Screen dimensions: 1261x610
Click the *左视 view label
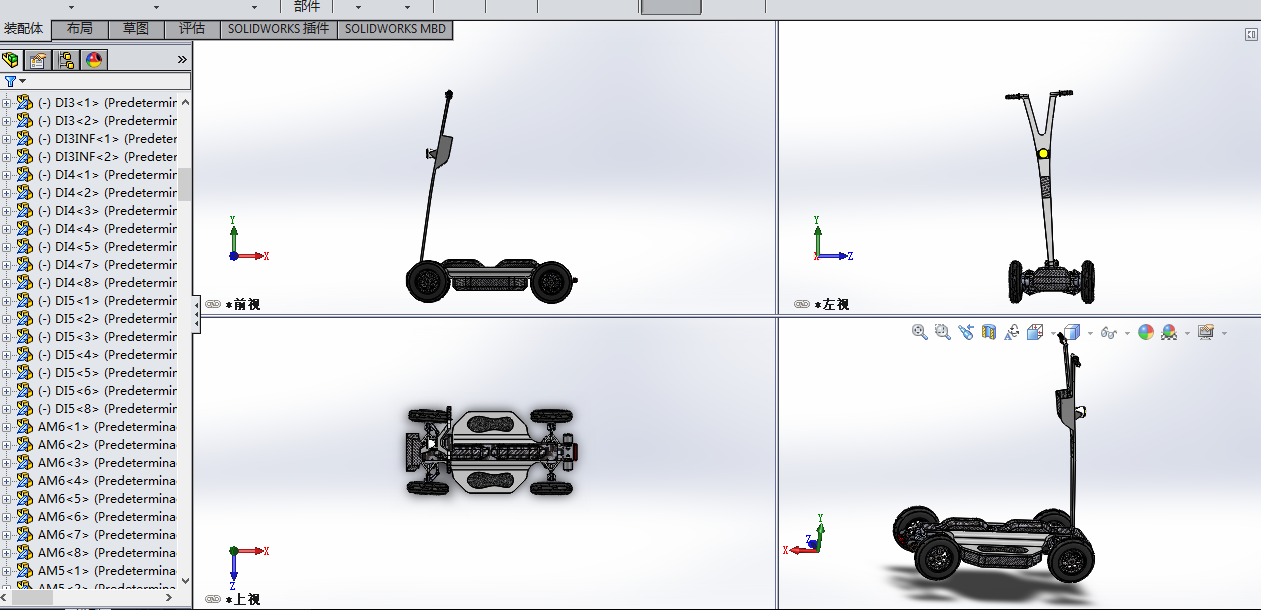[831, 304]
